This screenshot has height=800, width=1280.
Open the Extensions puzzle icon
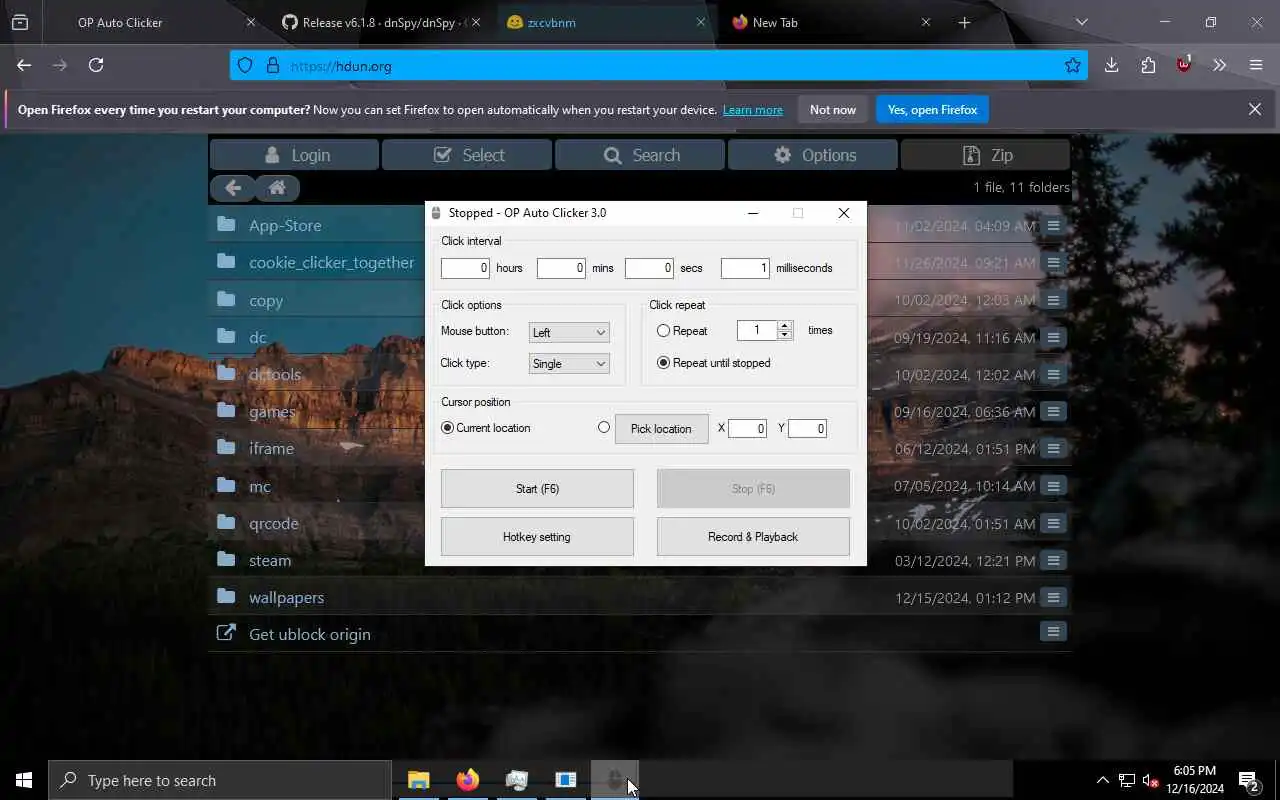(x=1148, y=65)
